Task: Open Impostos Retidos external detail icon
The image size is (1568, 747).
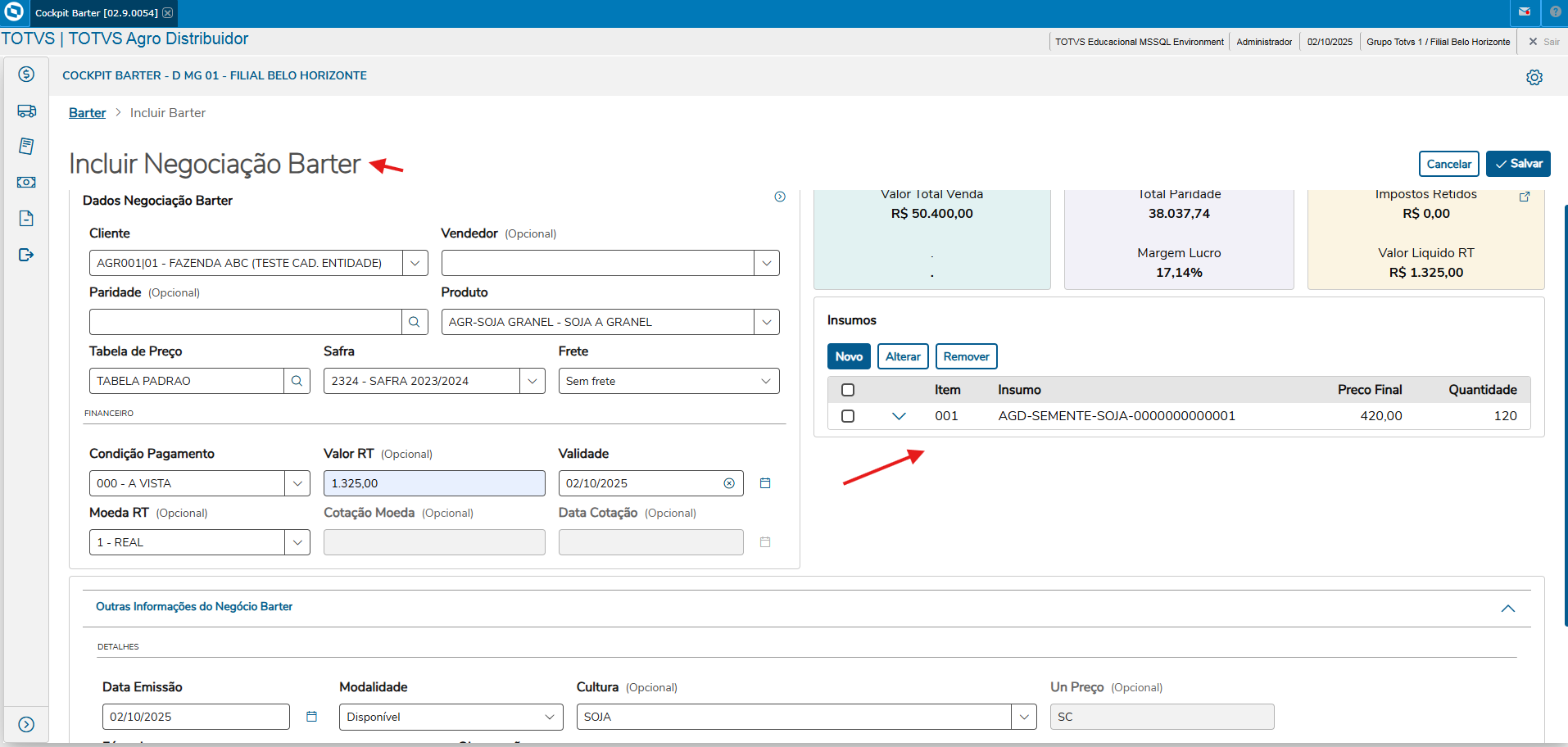Action: point(1525,197)
